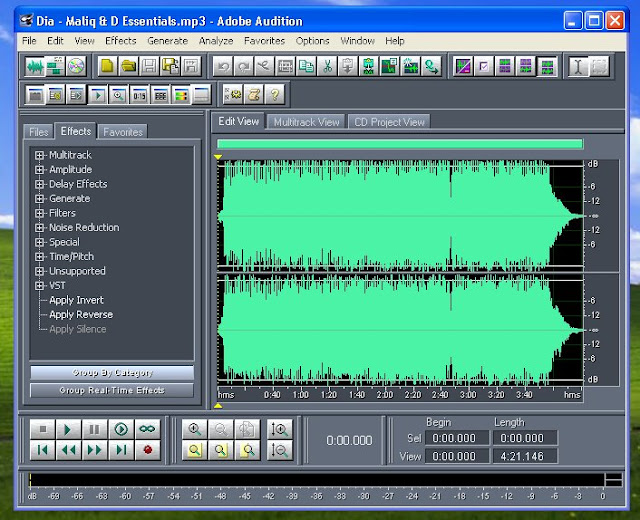Click the Sel Begin time field

[457, 438]
